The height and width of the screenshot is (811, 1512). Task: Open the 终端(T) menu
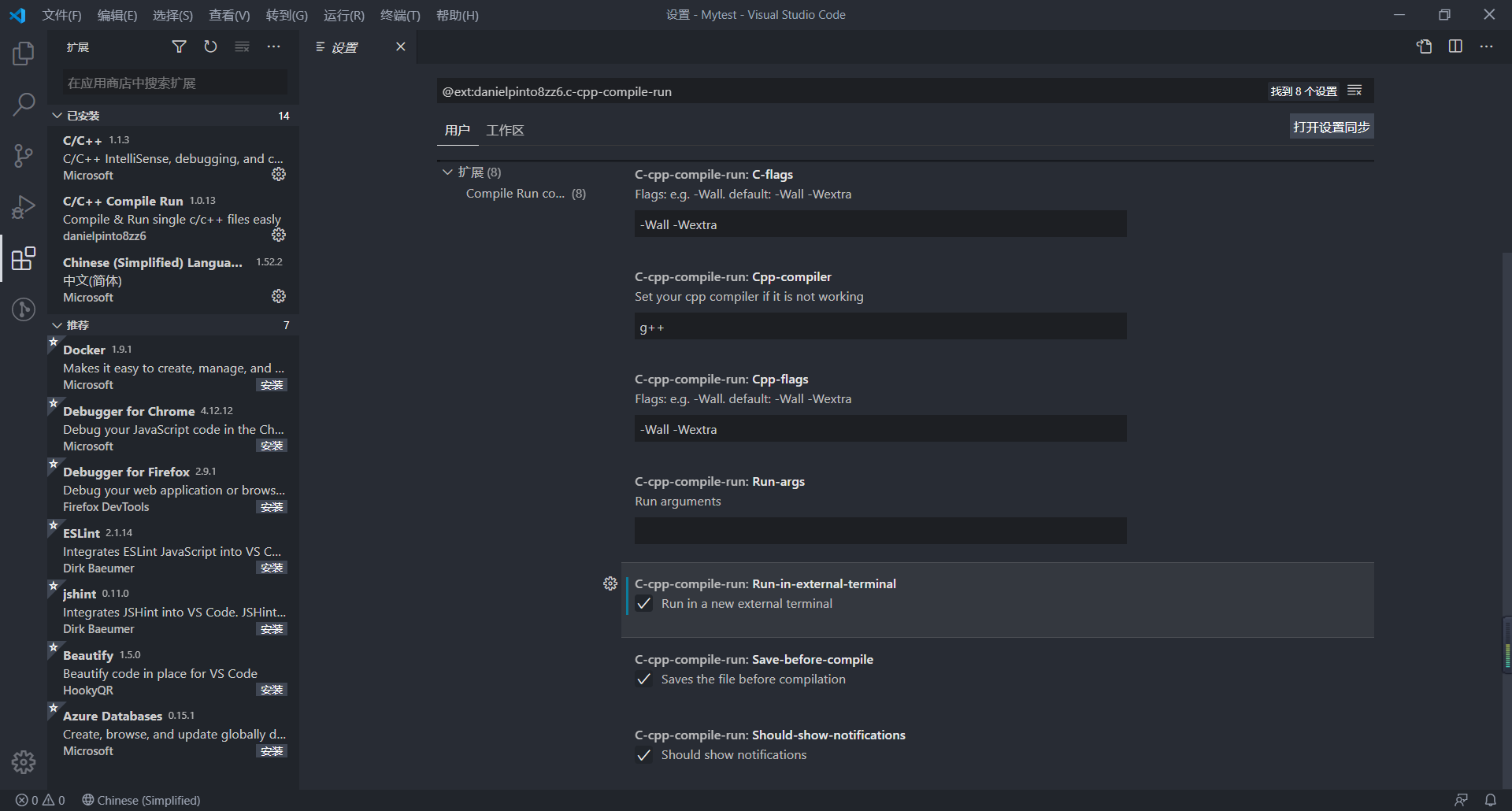coord(400,15)
